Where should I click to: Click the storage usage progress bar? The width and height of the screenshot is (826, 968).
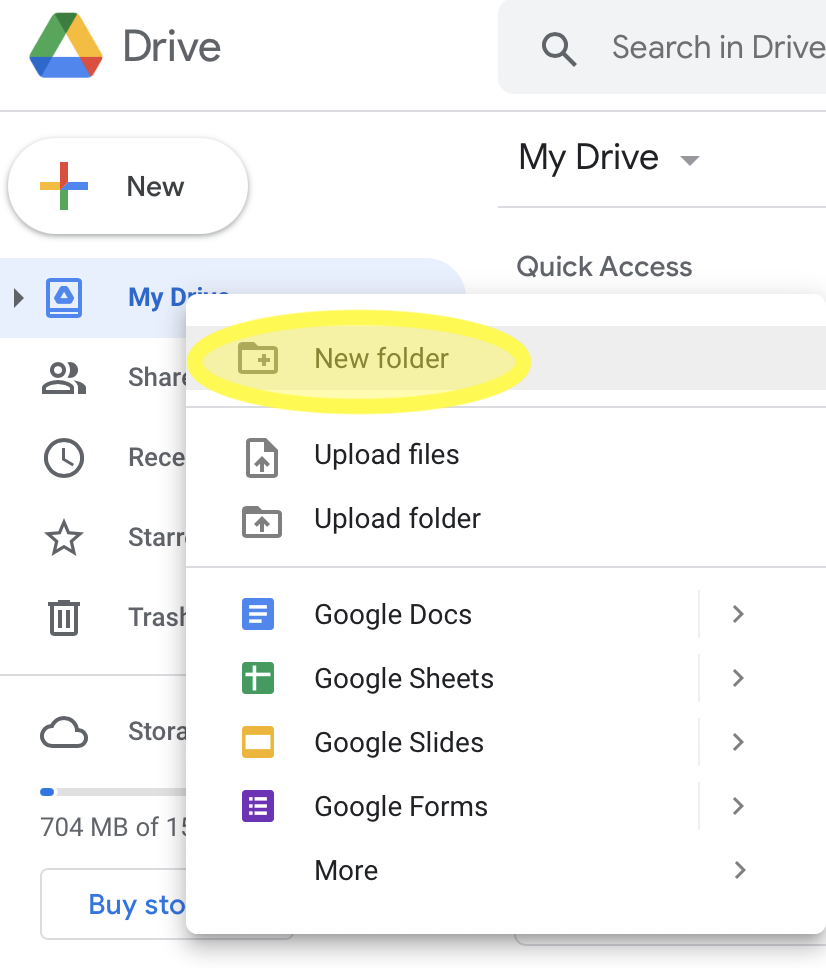(x=113, y=792)
